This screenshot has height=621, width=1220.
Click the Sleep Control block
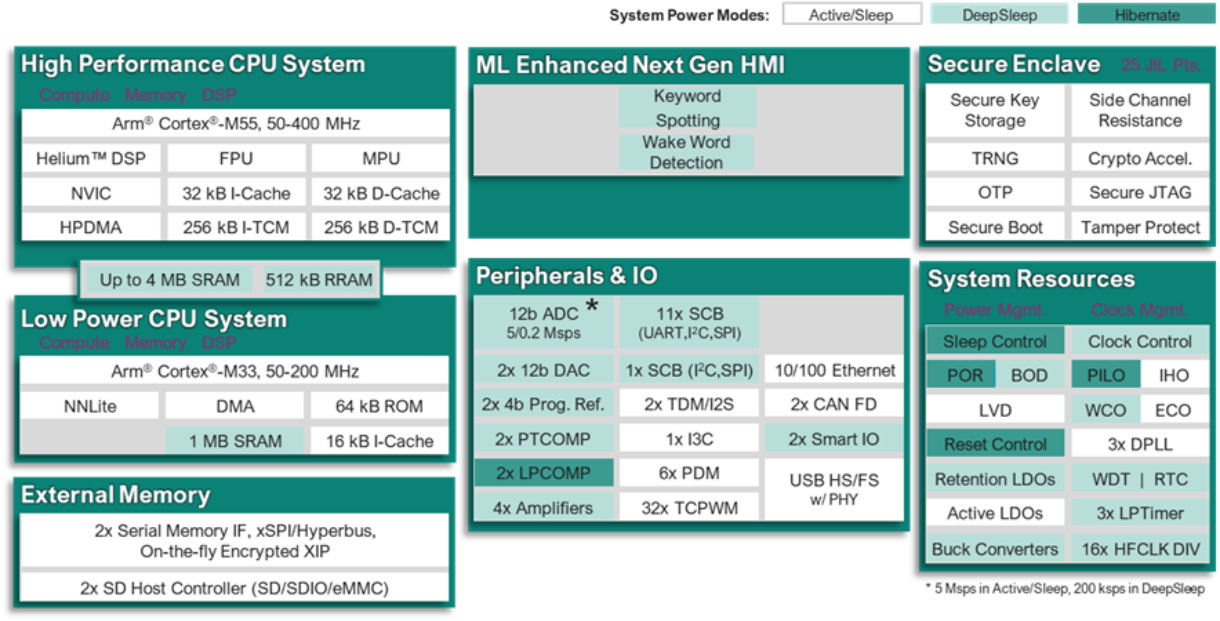coord(994,341)
